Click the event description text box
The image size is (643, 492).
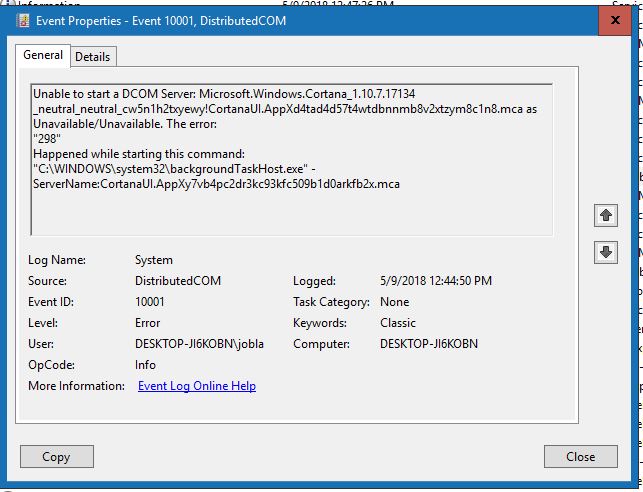(292, 159)
